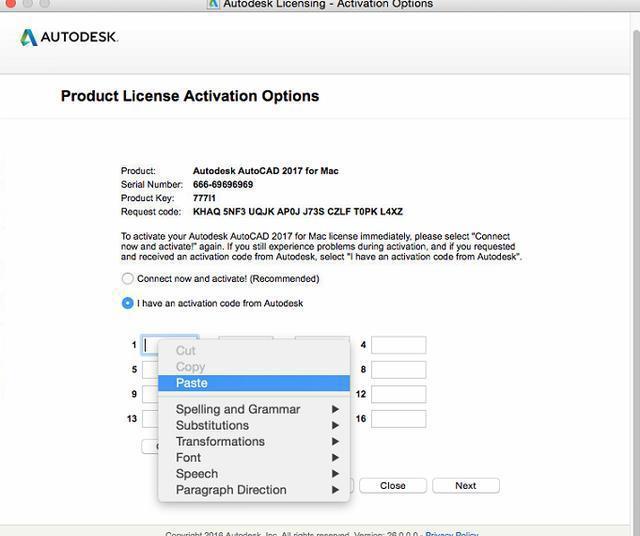Click the red window close button
This screenshot has width=640, height=536.
pyautogui.click(x=11, y=3)
